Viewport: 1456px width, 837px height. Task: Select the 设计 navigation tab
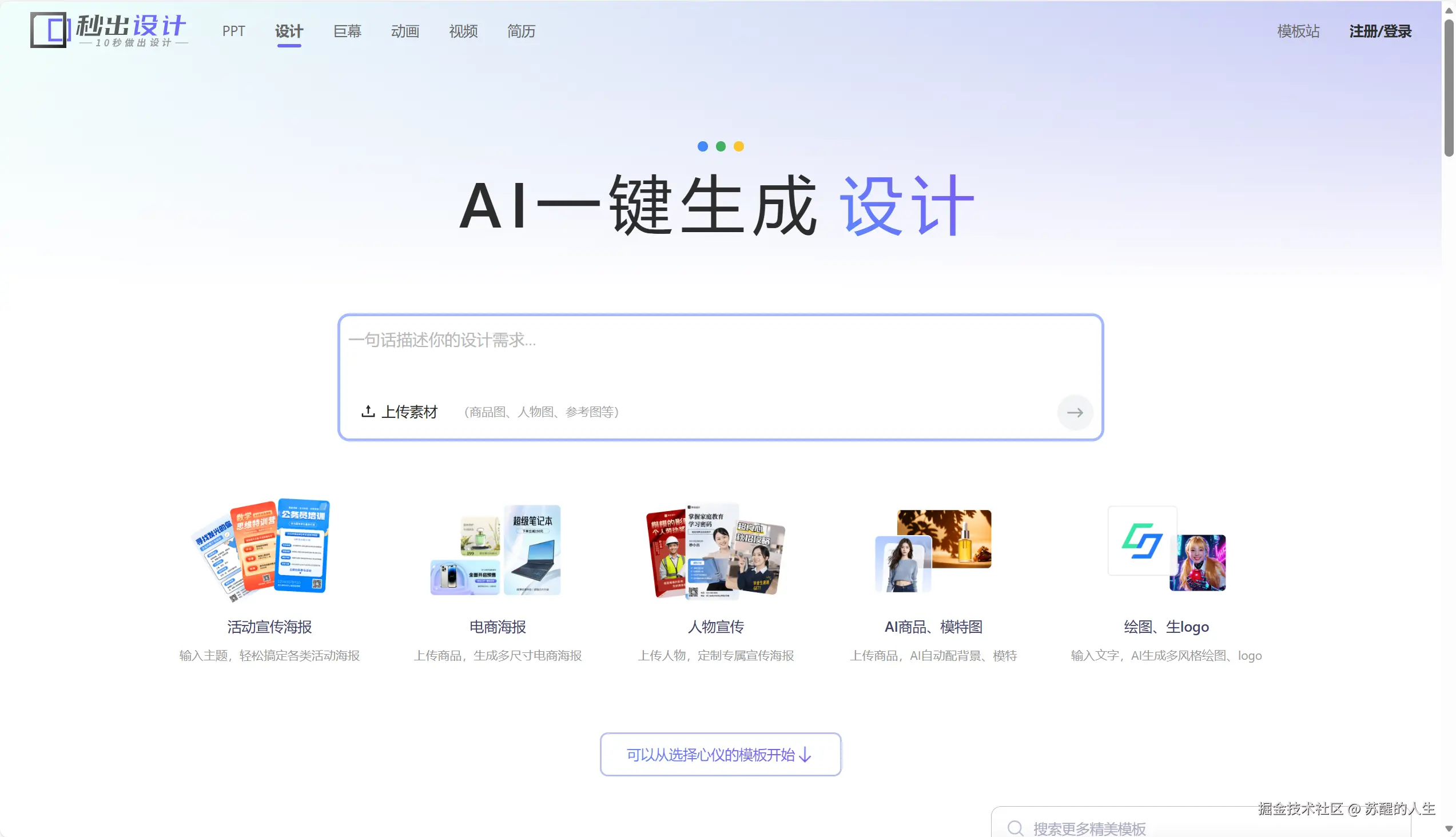point(289,31)
